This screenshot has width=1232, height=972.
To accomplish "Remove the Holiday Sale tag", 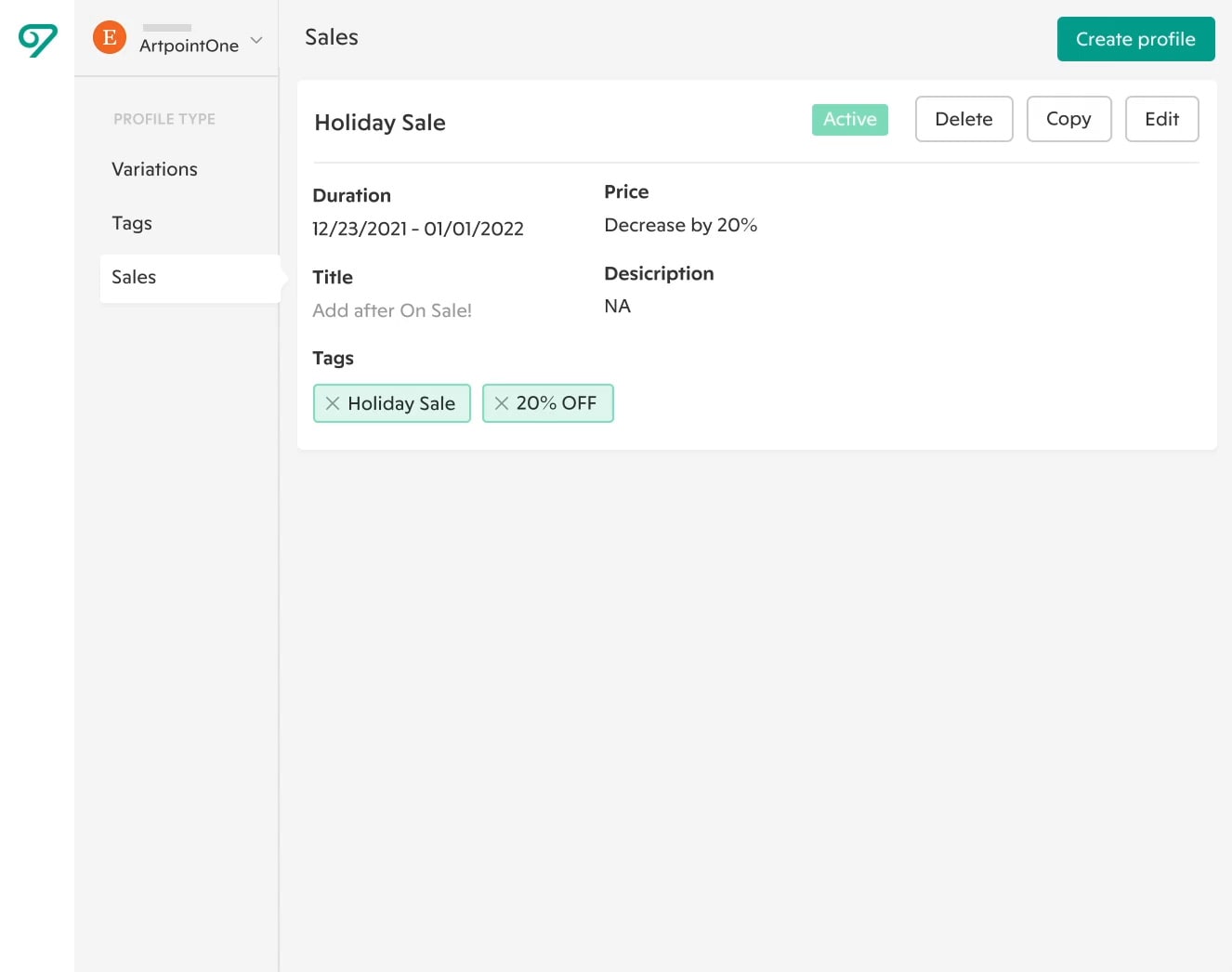I will pos(332,403).
